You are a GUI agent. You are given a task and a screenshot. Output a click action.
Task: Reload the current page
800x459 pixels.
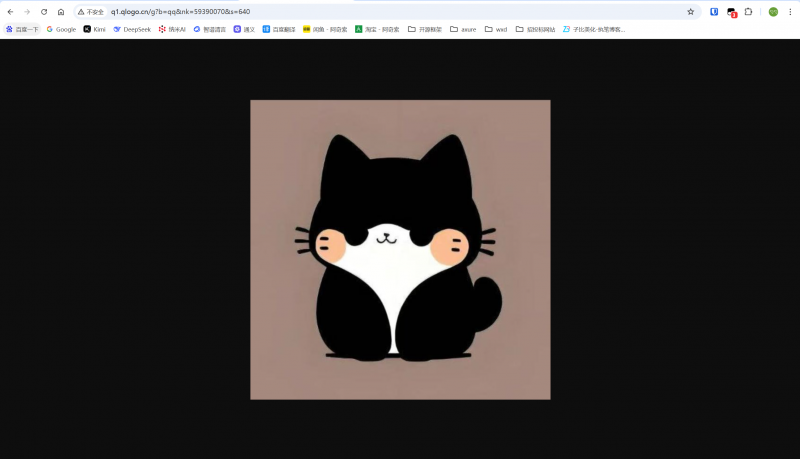point(44,12)
